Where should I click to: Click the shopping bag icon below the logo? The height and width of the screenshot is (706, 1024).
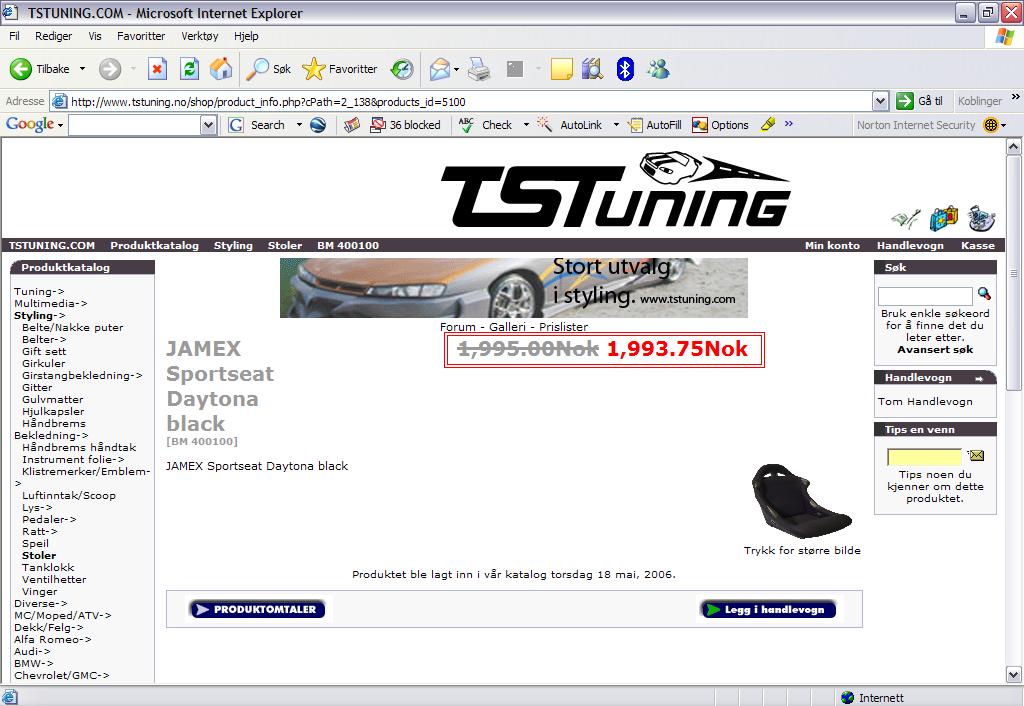pos(944,218)
